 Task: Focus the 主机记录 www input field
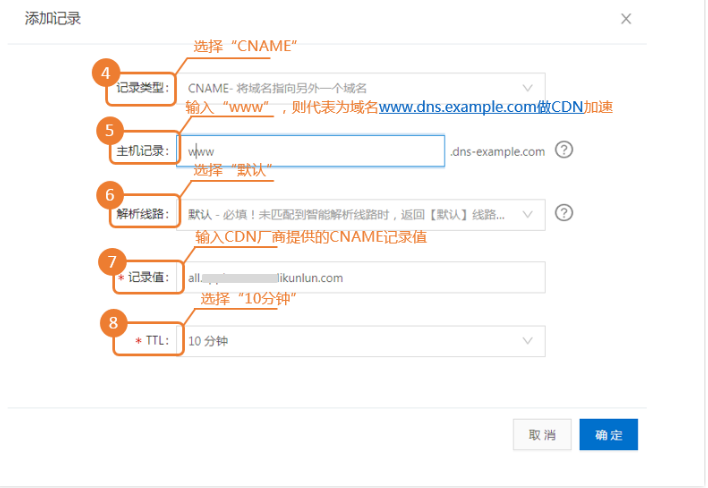[x=311, y=151]
